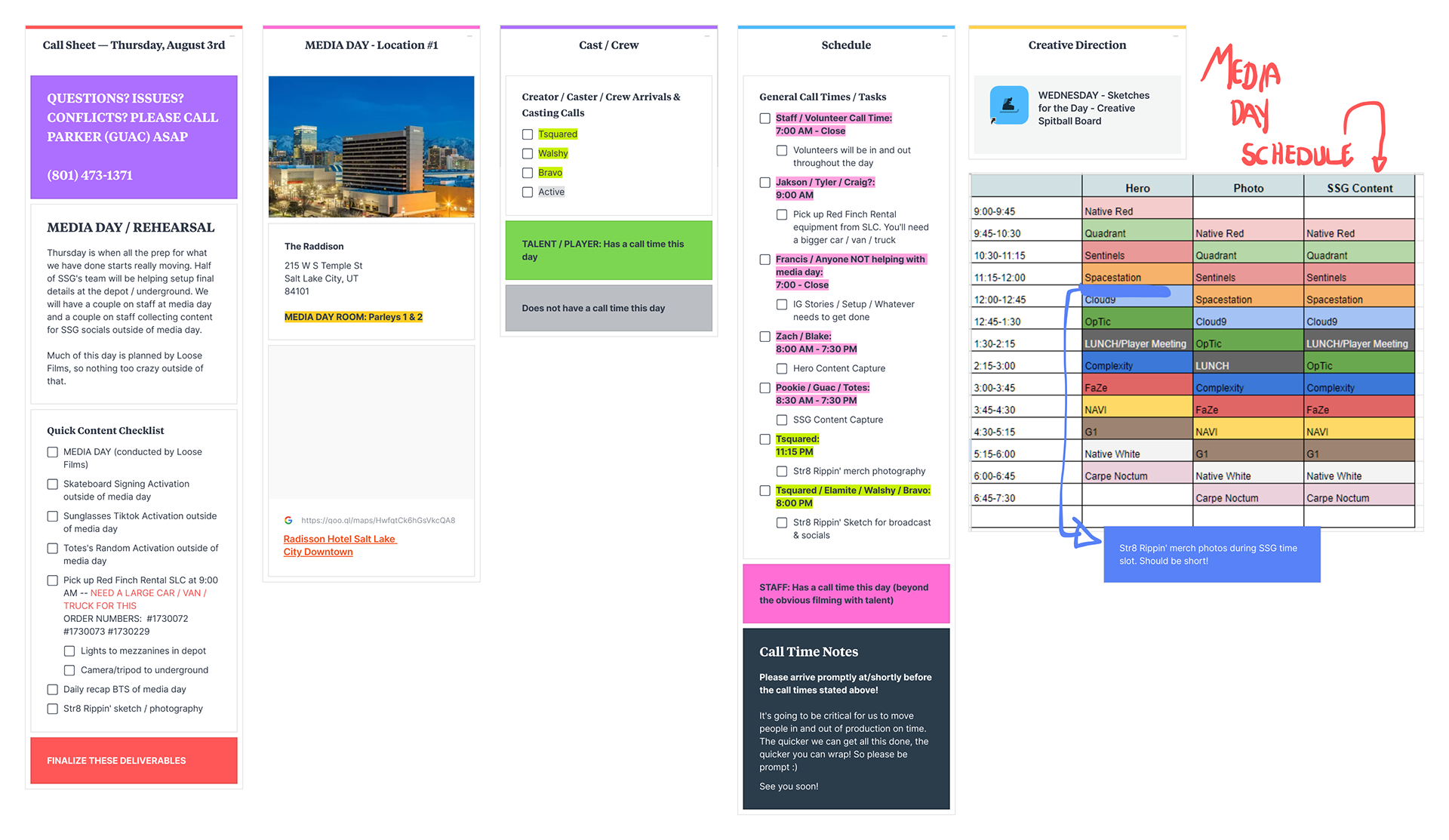Click the blue Str8 Rippin' merch photos note

1212,555
